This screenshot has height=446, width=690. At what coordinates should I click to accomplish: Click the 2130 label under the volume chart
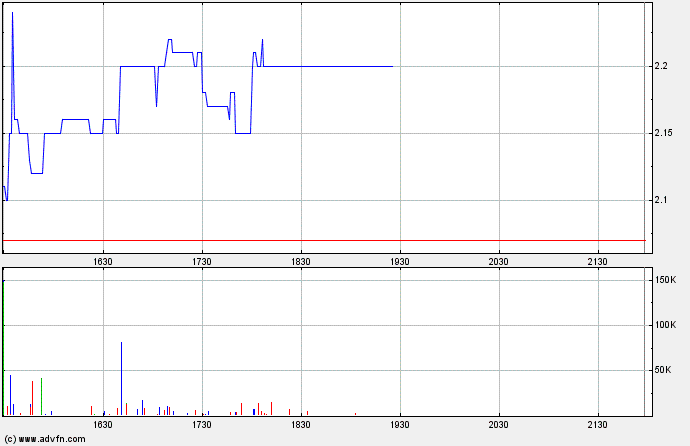(x=597, y=425)
